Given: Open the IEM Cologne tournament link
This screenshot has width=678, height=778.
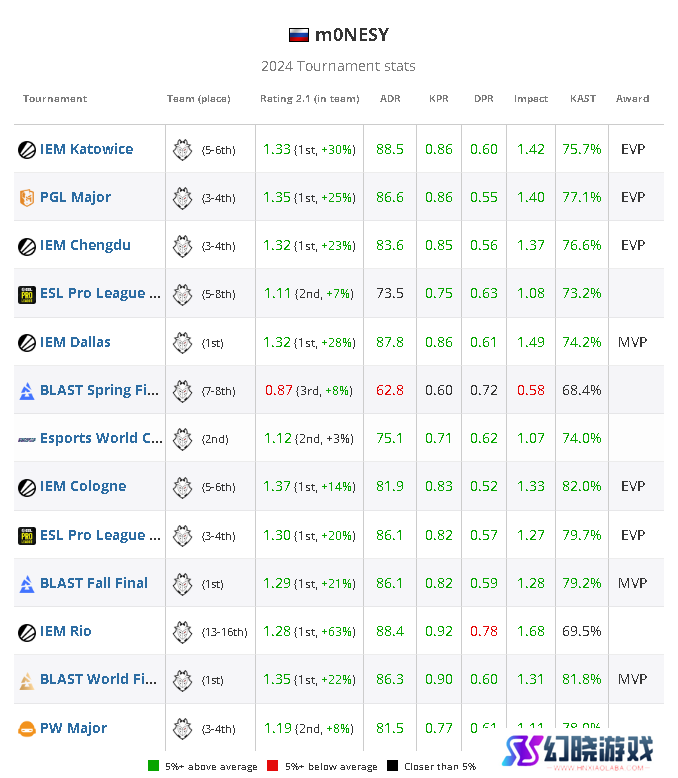Looking at the screenshot, I should [83, 486].
